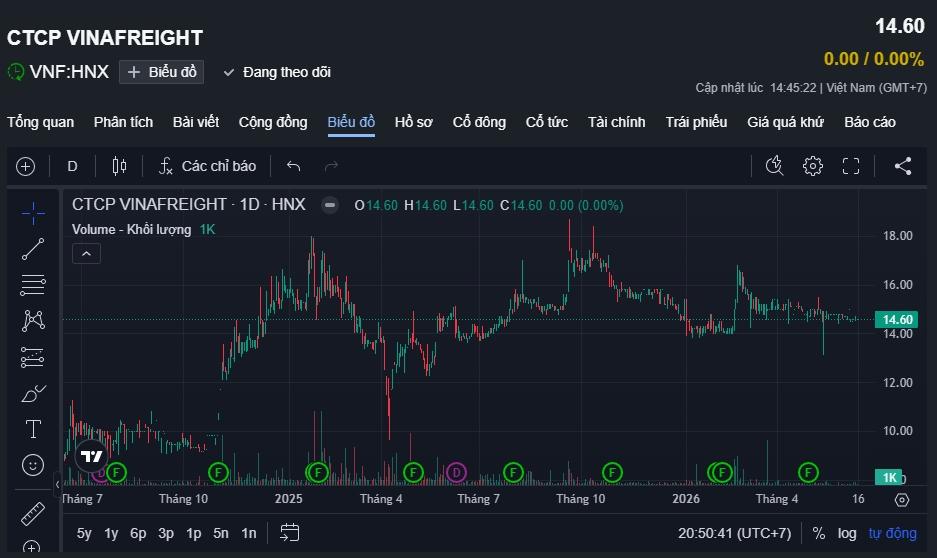Open the Tài chính tab
The width and height of the screenshot is (937, 558).
click(x=617, y=122)
